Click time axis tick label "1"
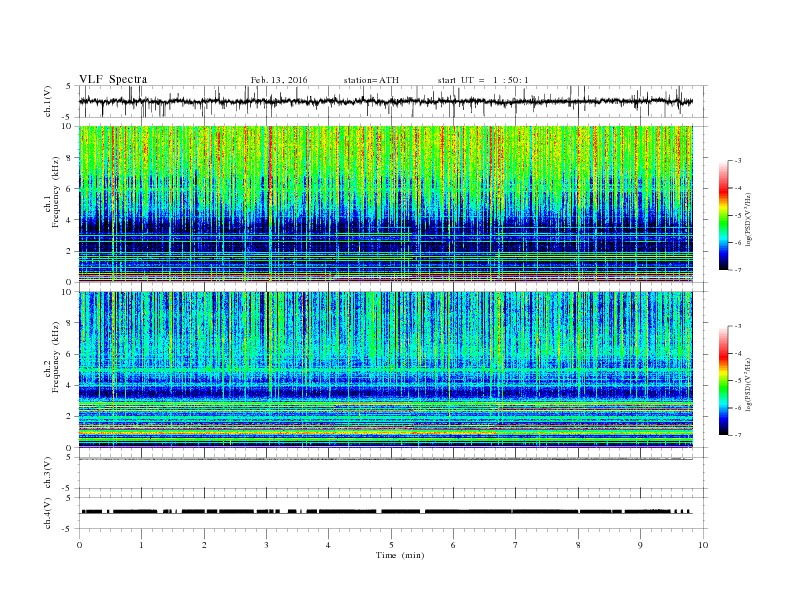Screen dimensions: 792x612 [x=141, y=545]
